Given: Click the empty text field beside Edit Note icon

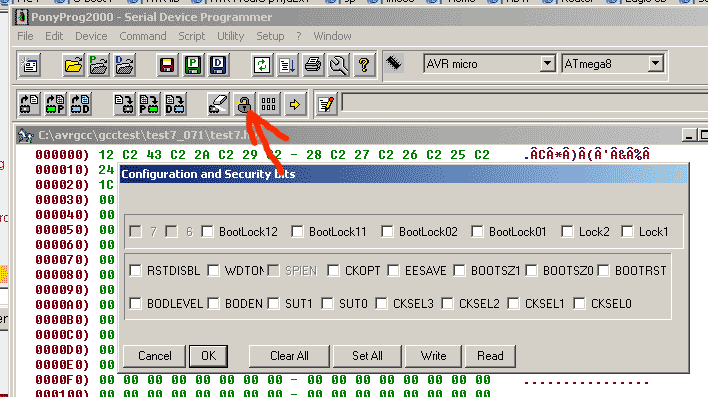Looking at the screenshot, I should tap(524, 103).
